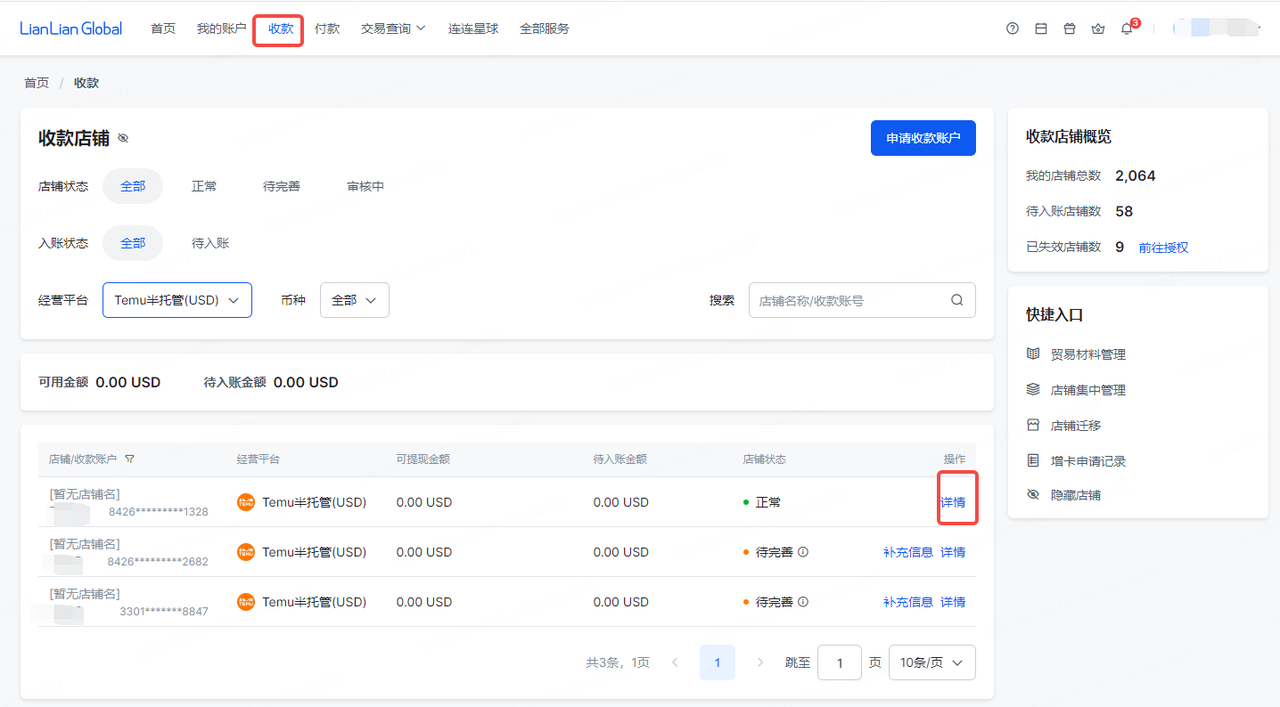Click the LianLian Global logo

(71, 29)
